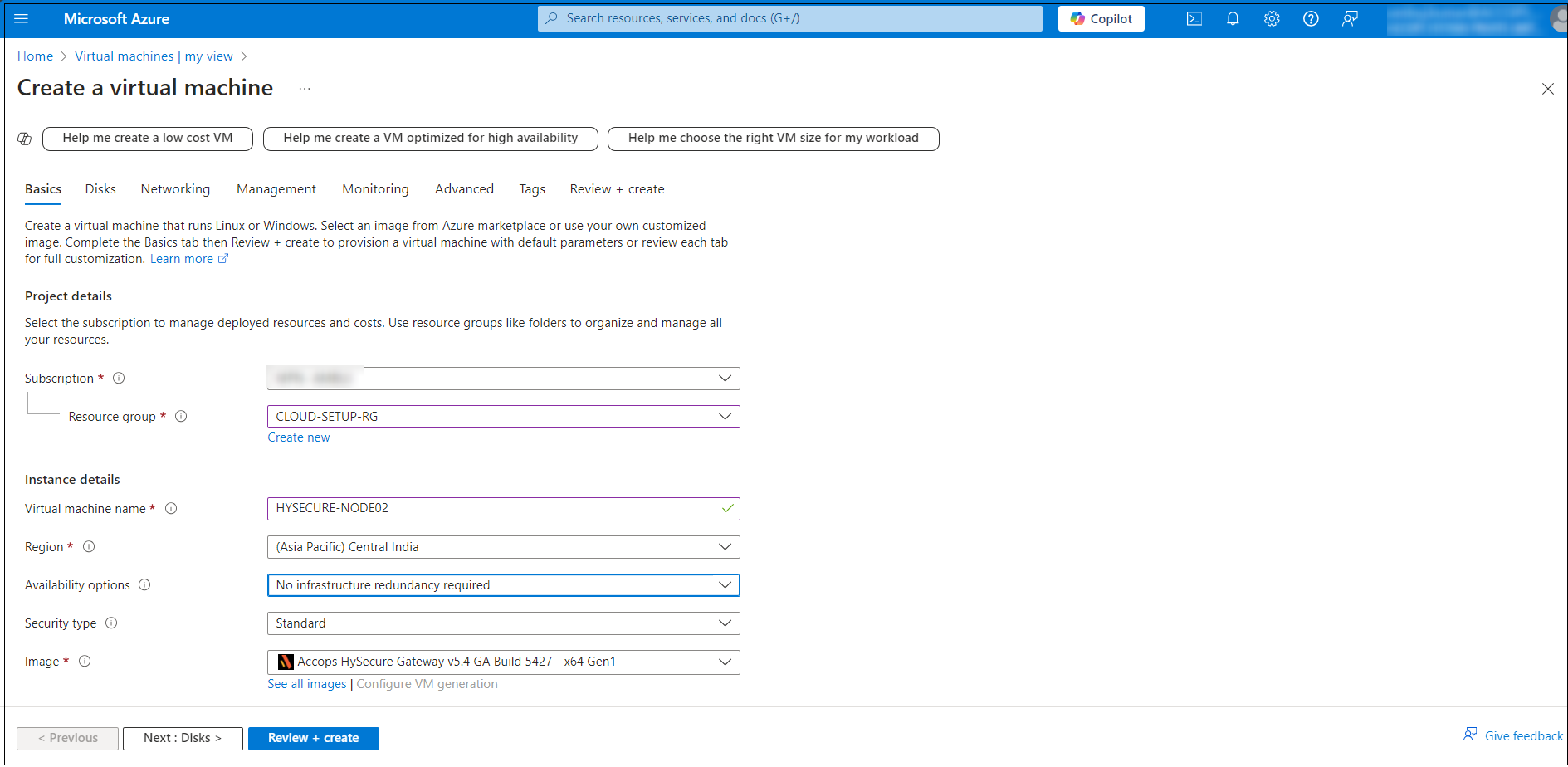Open the Region dropdown

[x=503, y=547]
